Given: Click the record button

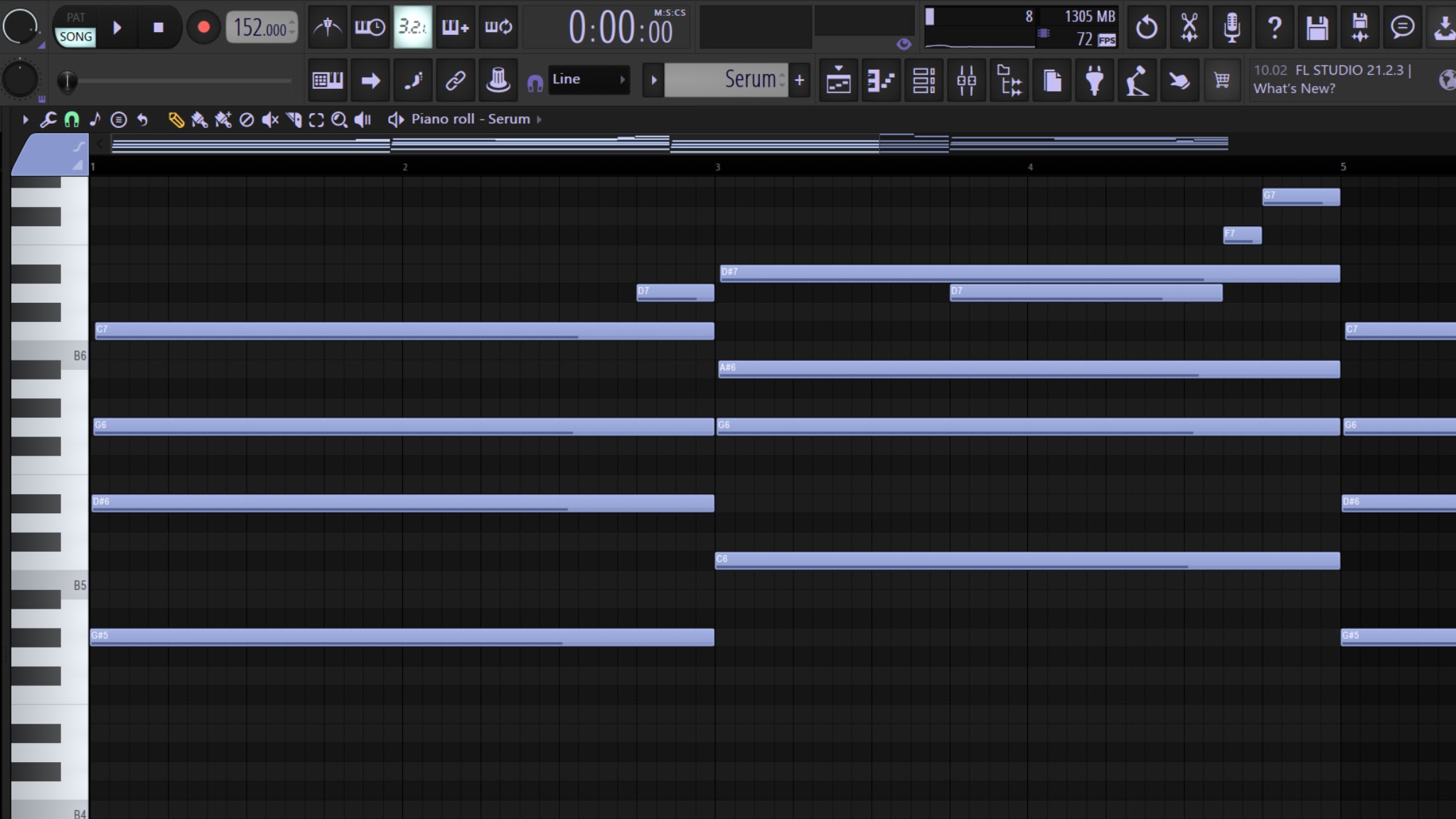Looking at the screenshot, I should [203, 28].
